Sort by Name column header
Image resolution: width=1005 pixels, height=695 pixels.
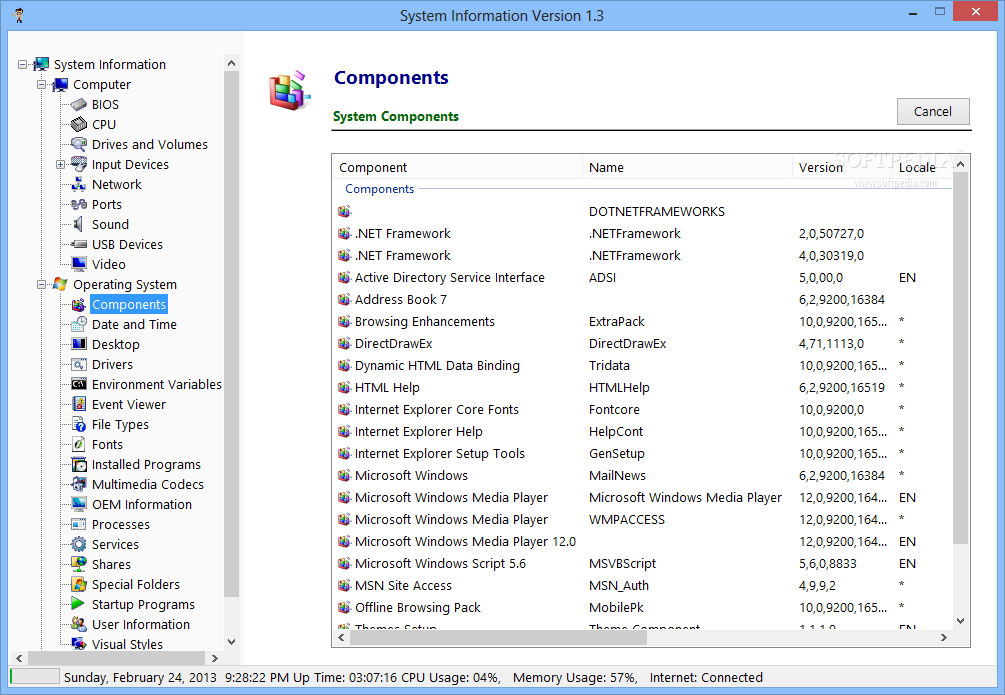click(x=687, y=167)
